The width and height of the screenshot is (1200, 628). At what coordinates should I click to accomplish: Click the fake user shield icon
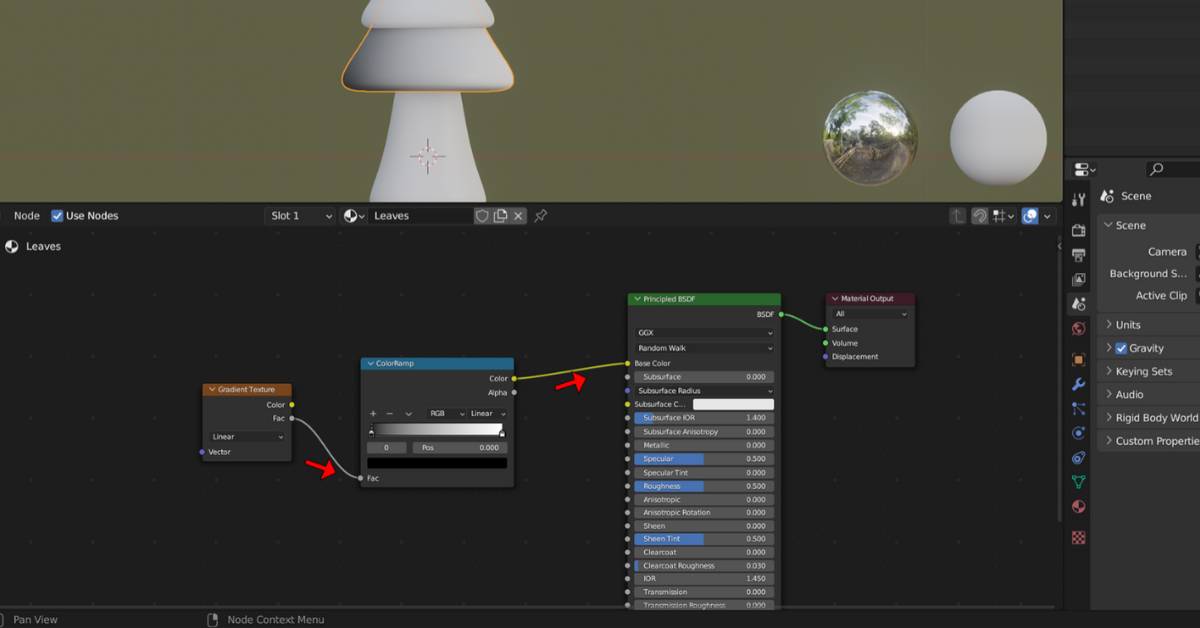[482, 215]
